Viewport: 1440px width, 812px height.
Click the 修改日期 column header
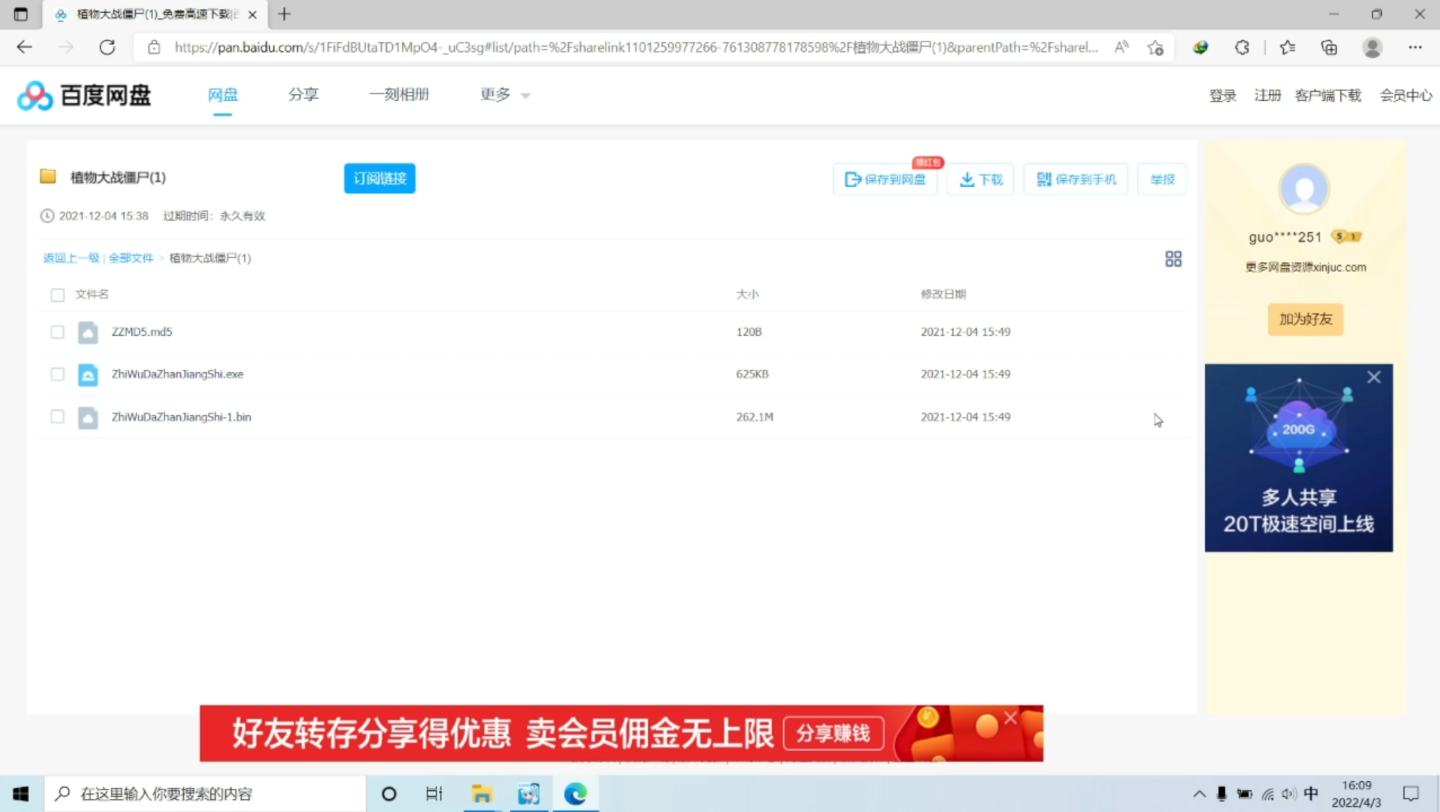point(943,295)
